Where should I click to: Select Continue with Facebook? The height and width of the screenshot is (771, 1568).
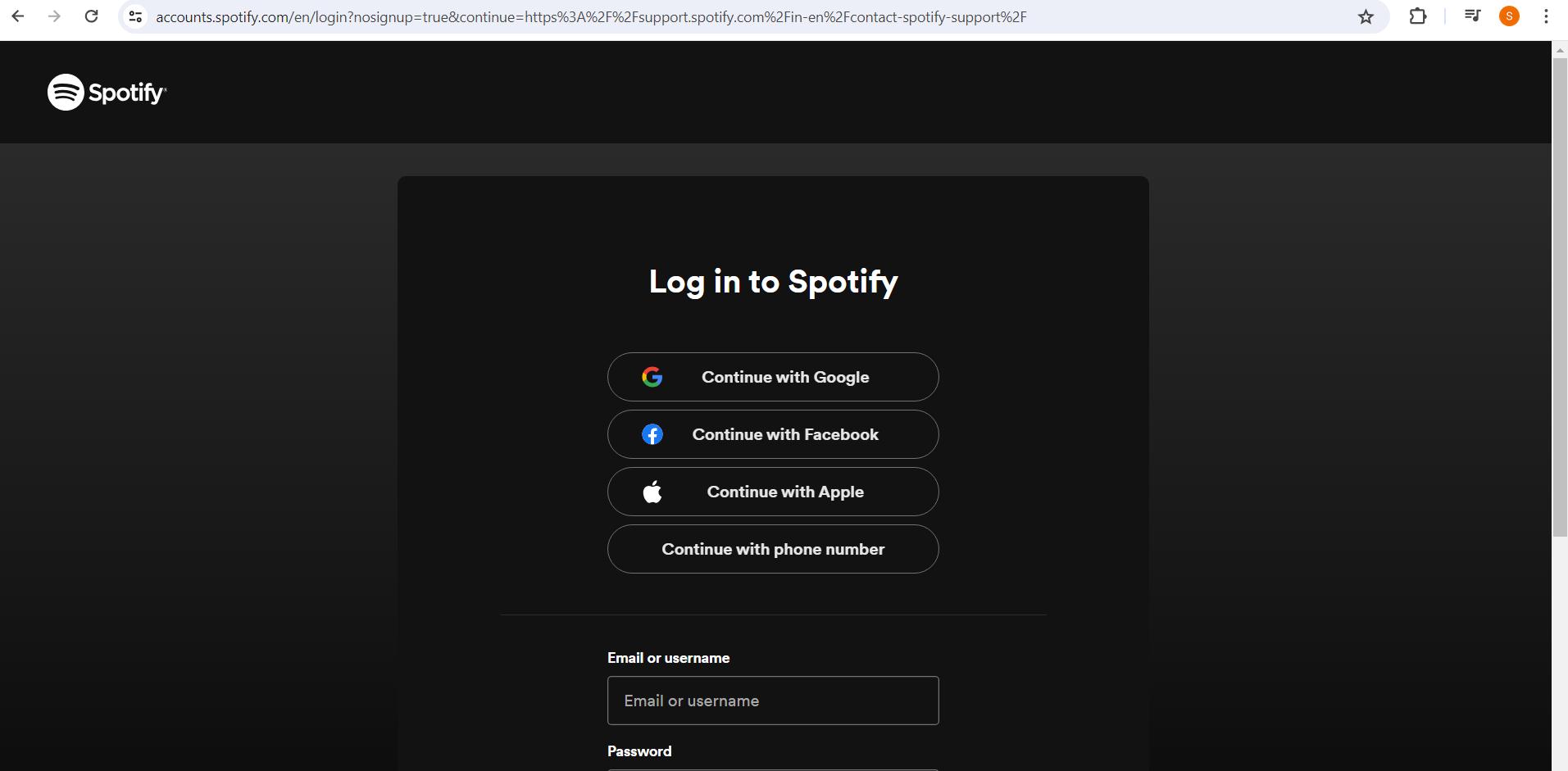pos(772,434)
